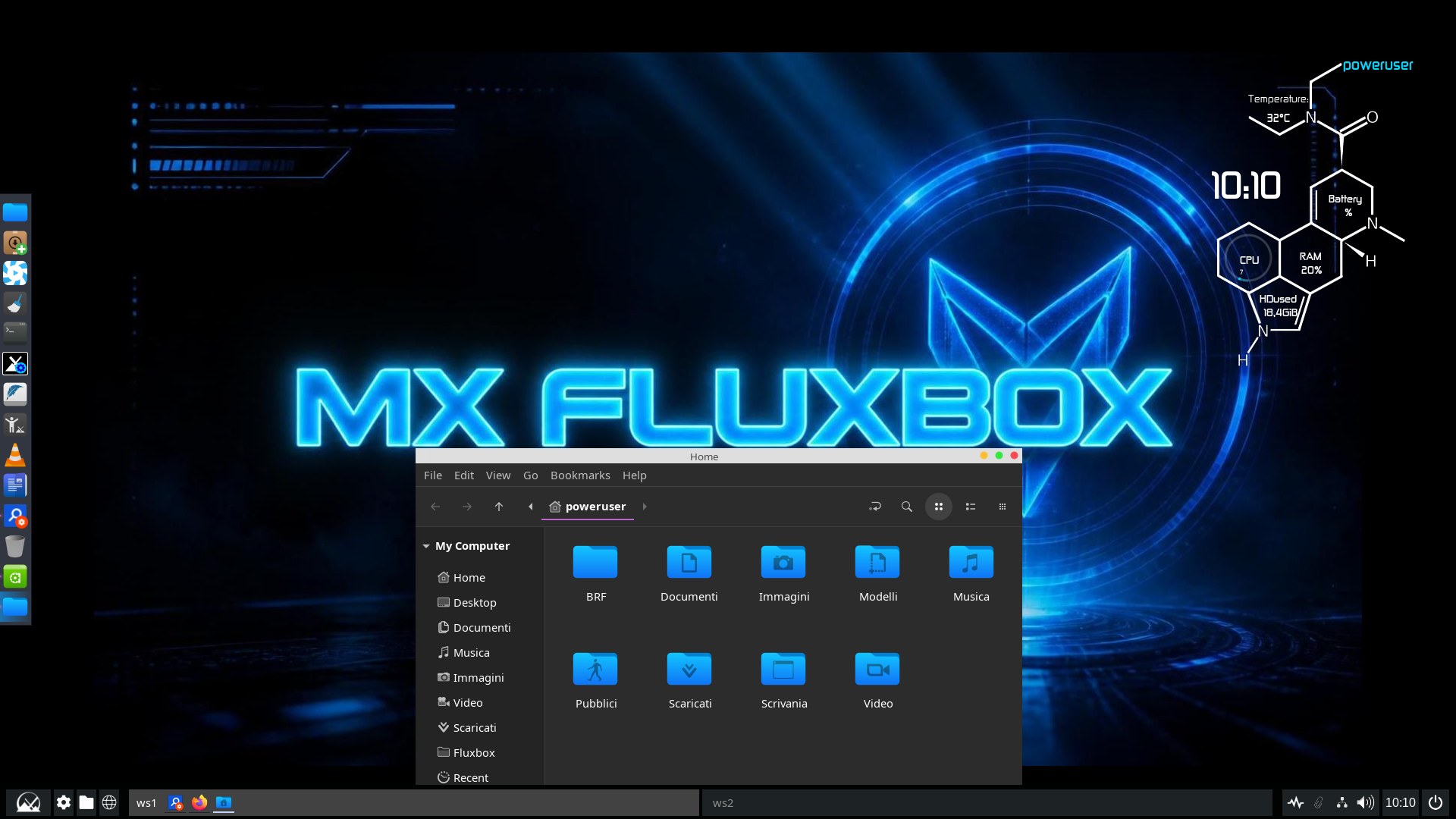Toggle the location entry path button
The width and height of the screenshot is (1456, 819).
coord(875,507)
